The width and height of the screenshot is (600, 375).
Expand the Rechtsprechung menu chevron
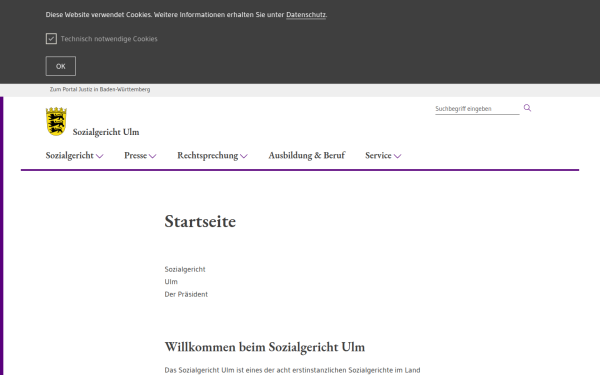(x=244, y=156)
